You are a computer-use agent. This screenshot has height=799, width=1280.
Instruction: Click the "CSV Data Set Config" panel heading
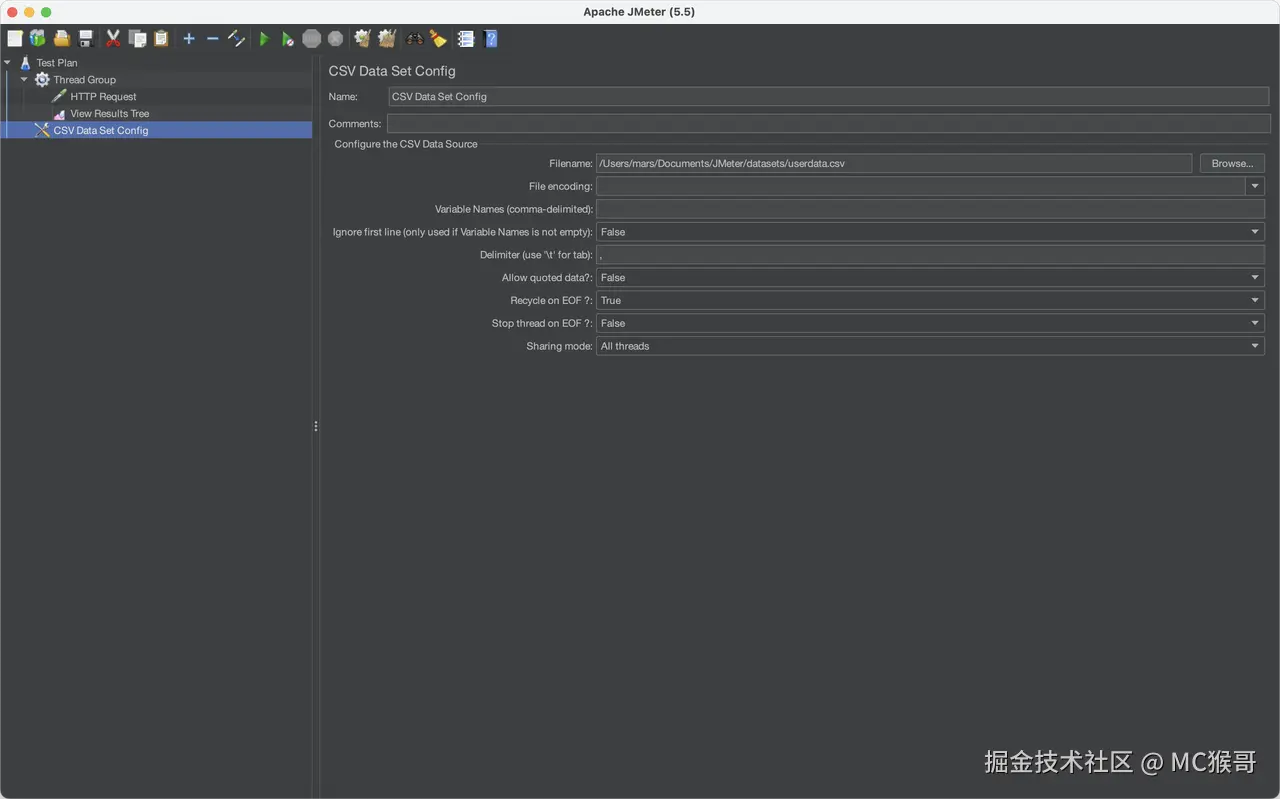pyautogui.click(x=392, y=71)
